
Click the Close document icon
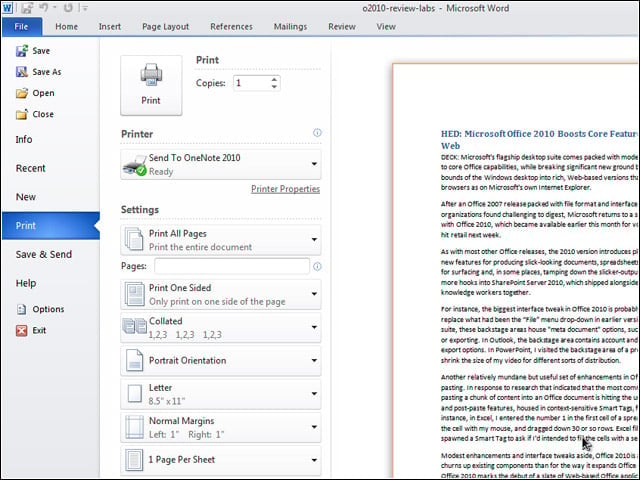pyautogui.click(x=22, y=114)
